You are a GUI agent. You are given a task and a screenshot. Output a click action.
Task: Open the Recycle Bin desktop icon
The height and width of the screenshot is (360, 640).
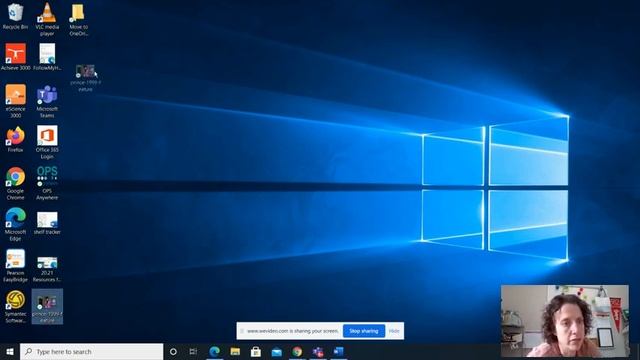[15, 16]
